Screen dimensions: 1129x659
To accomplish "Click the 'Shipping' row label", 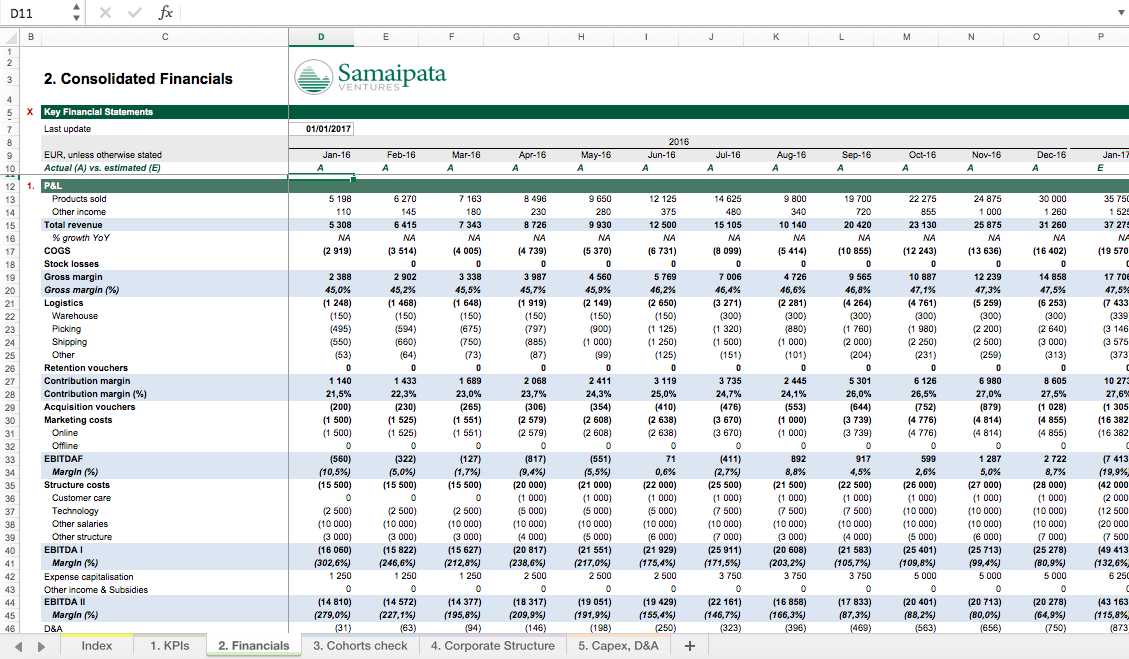I will pos(69,341).
